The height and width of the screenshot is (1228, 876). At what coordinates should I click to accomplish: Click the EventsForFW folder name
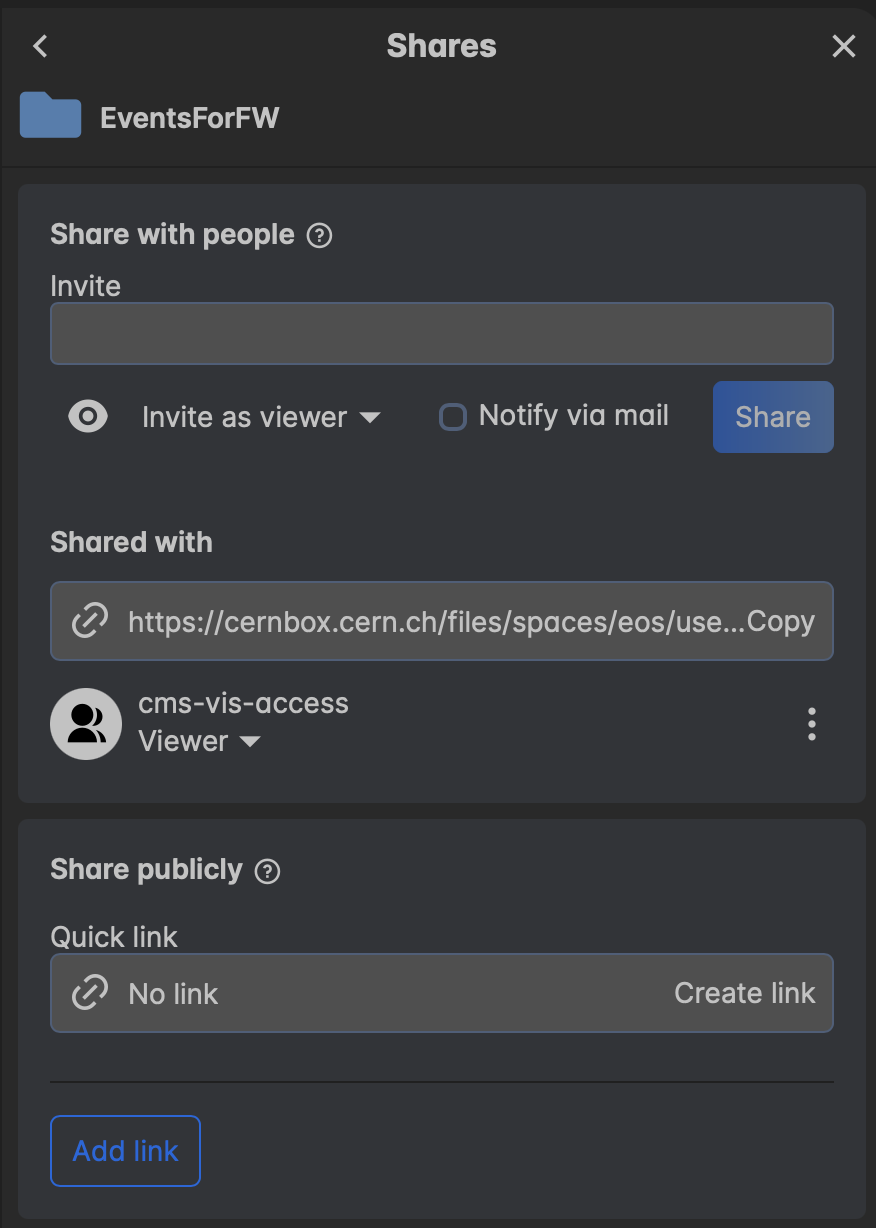tap(189, 118)
